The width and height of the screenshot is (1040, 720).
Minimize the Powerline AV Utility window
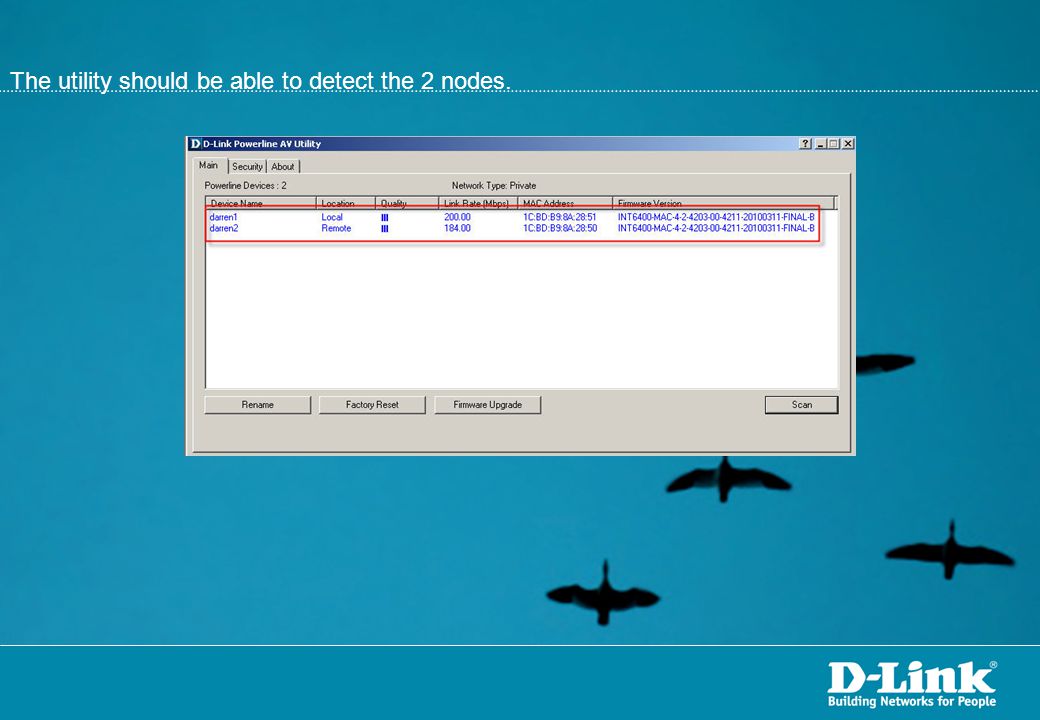pos(821,143)
